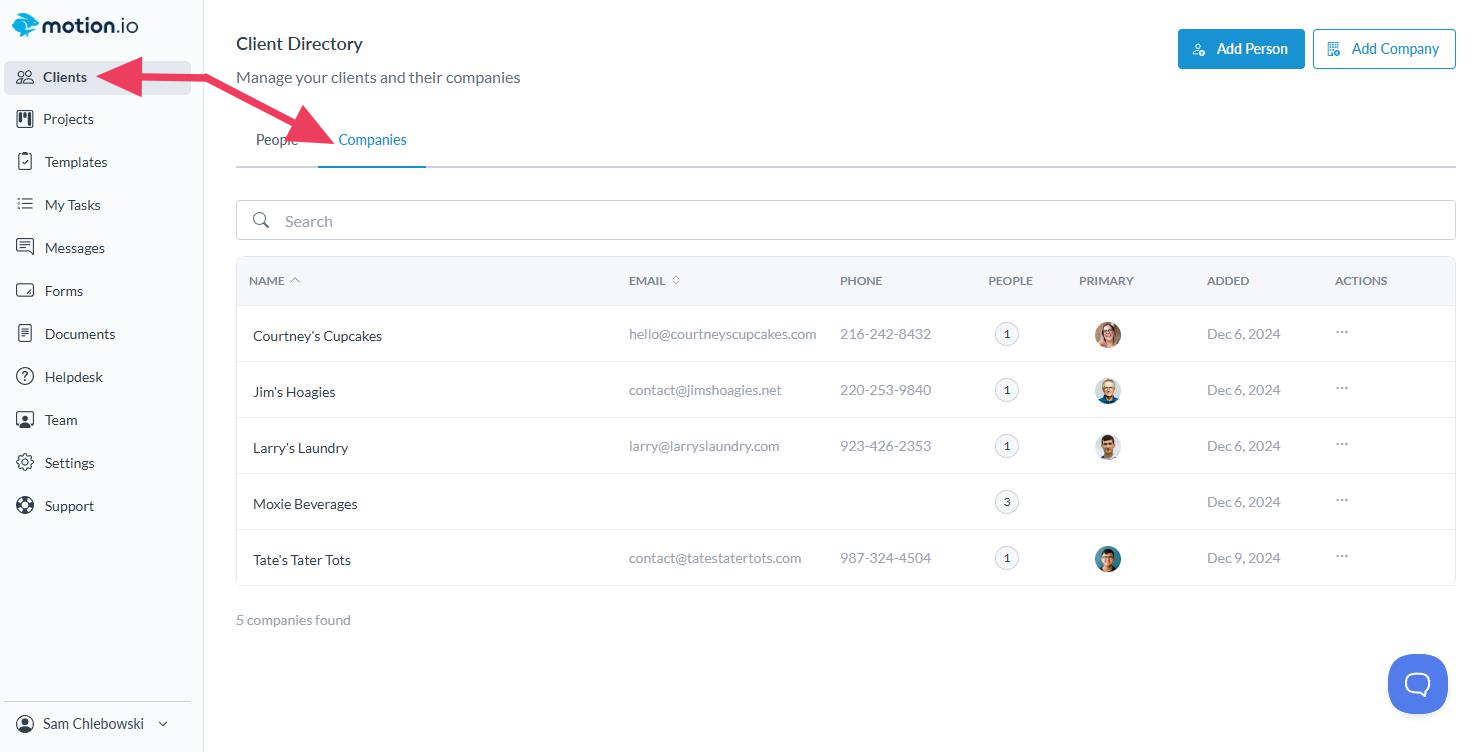
Task: Go to My Tasks list
Action: (x=72, y=205)
